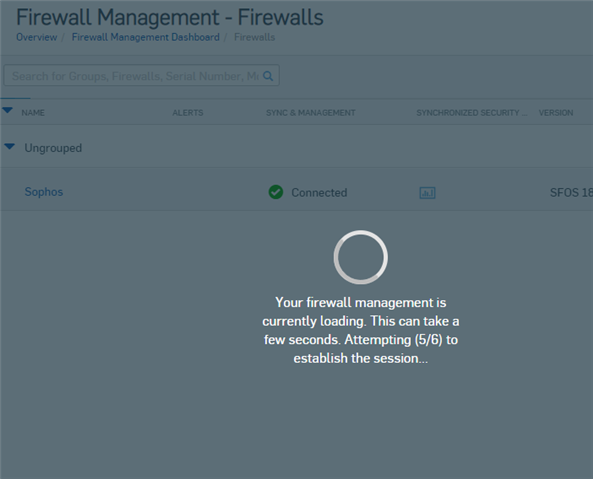Sort by the SYNCHRONIZED SECURITY column header

(472, 113)
